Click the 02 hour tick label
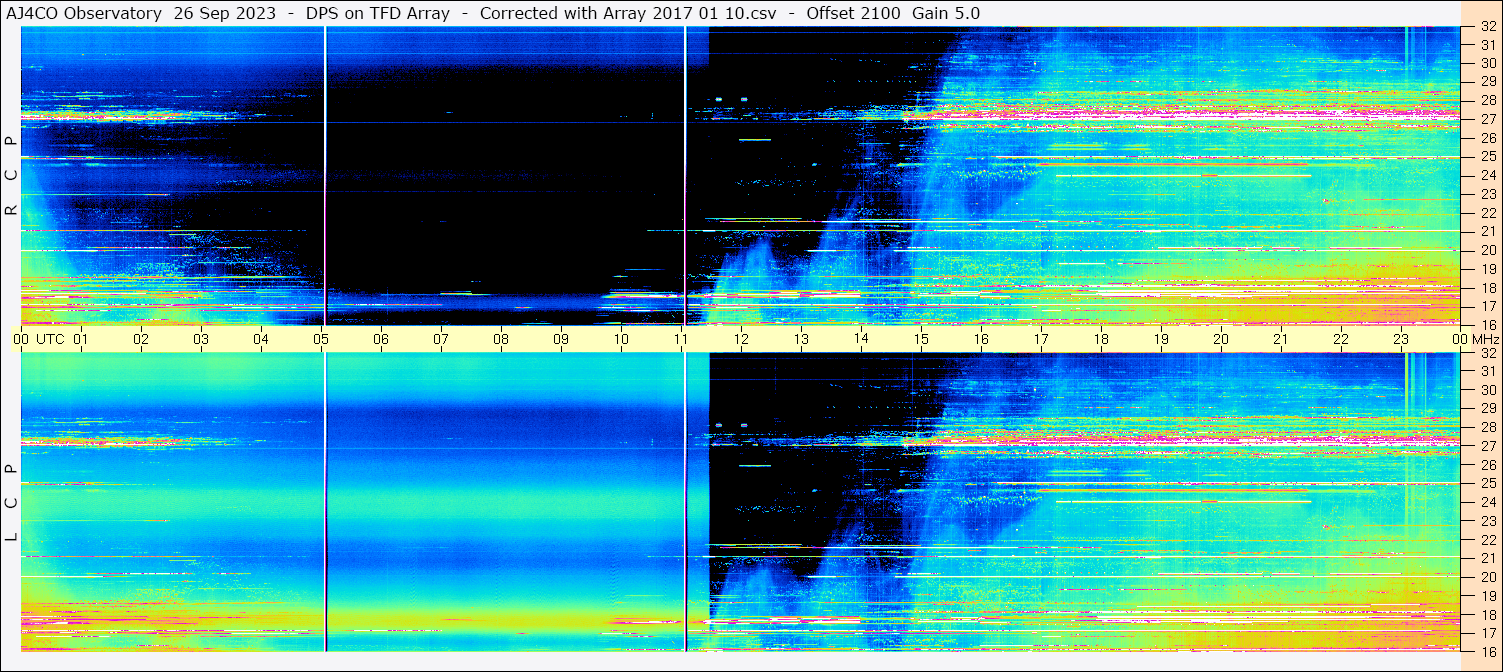The height and width of the screenshot is (672, 1503). click(x=141, y=339)
